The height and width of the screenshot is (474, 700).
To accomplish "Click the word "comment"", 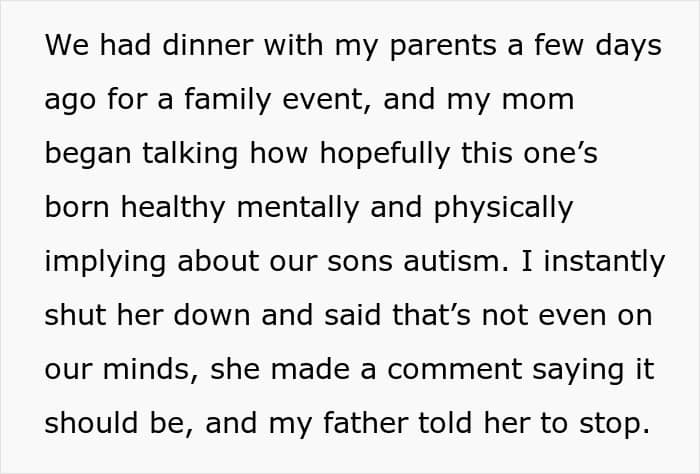I will click(454, 370).
